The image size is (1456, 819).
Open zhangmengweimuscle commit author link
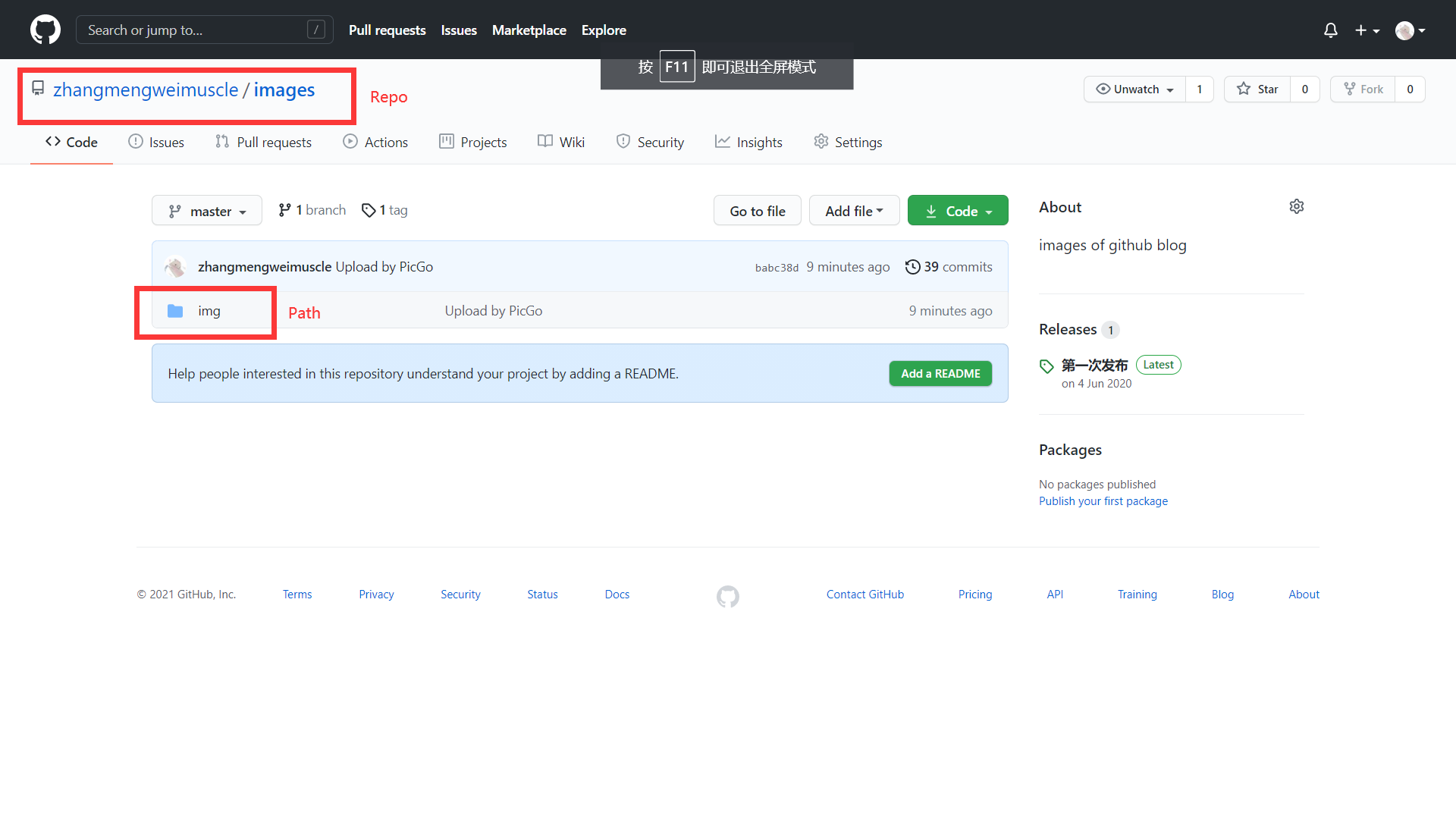[x=265, y=267]
